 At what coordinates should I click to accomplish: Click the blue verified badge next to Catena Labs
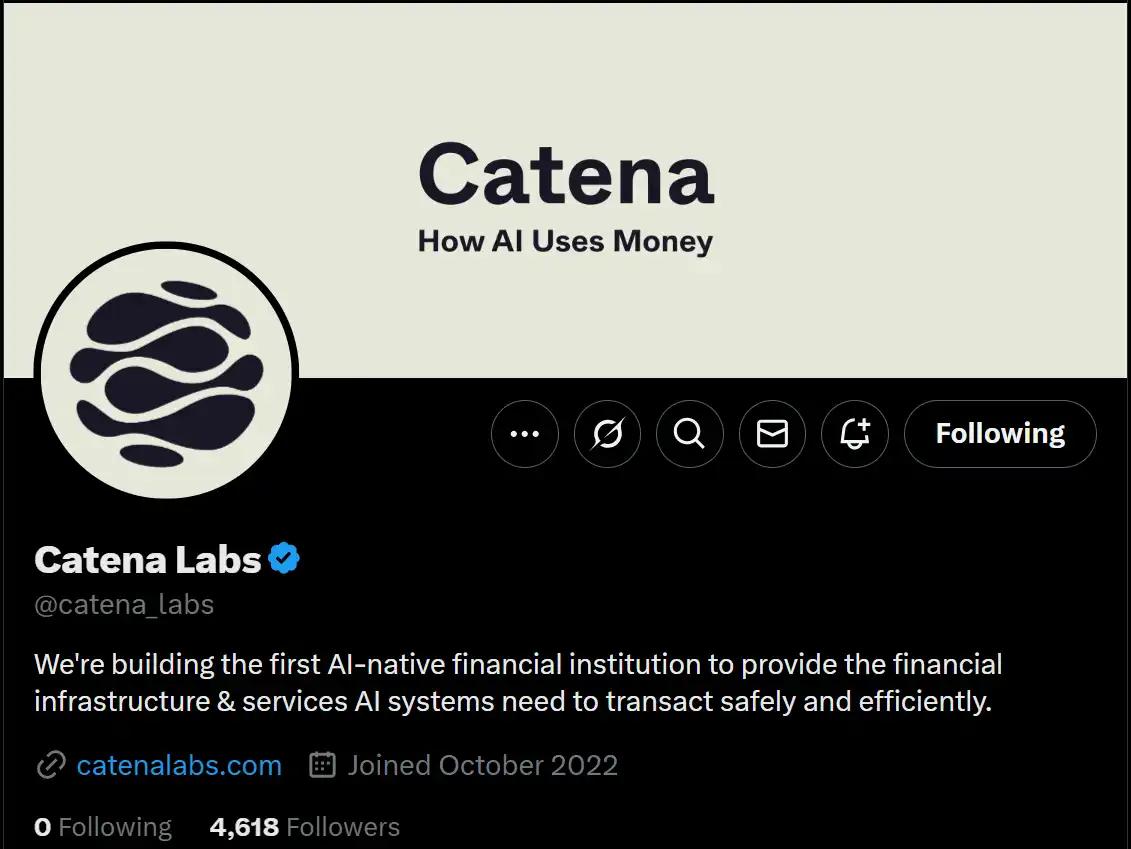click(284, 559)
